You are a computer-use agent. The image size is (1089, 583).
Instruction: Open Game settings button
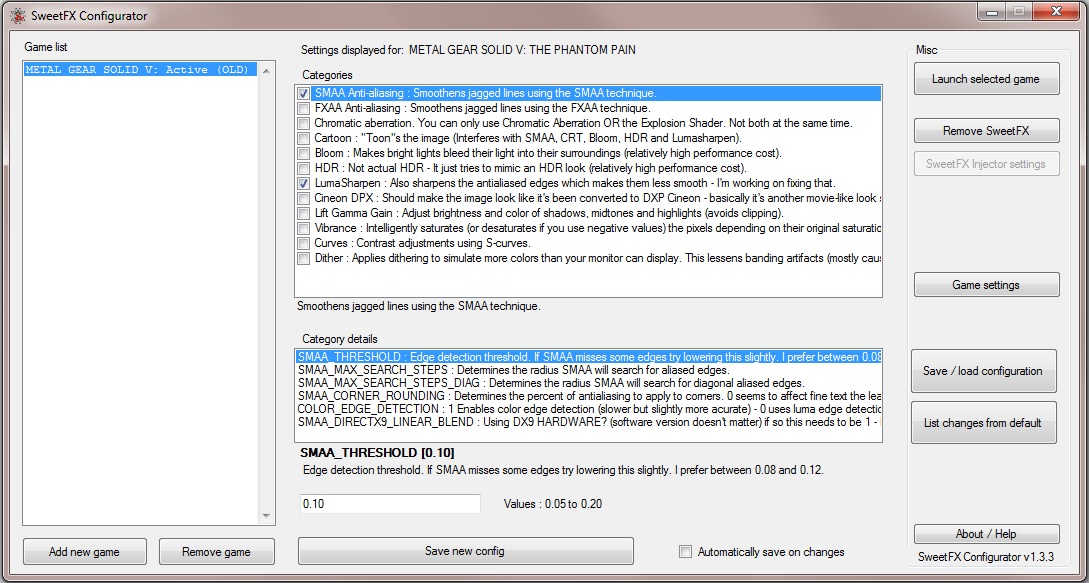(986, 285)
